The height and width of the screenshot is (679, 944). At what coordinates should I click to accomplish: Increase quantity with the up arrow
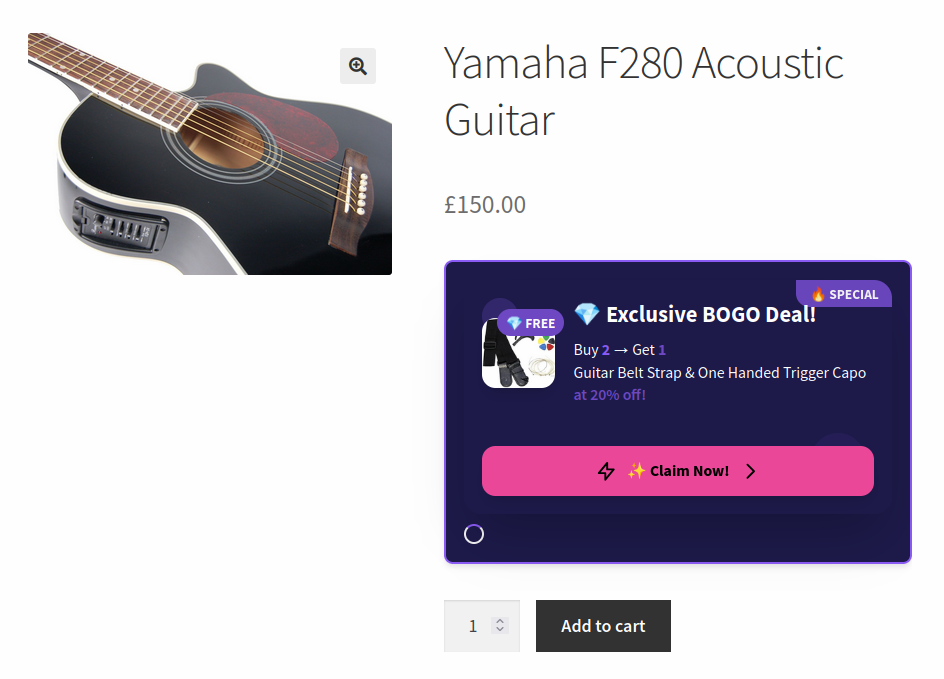[501, 621]
